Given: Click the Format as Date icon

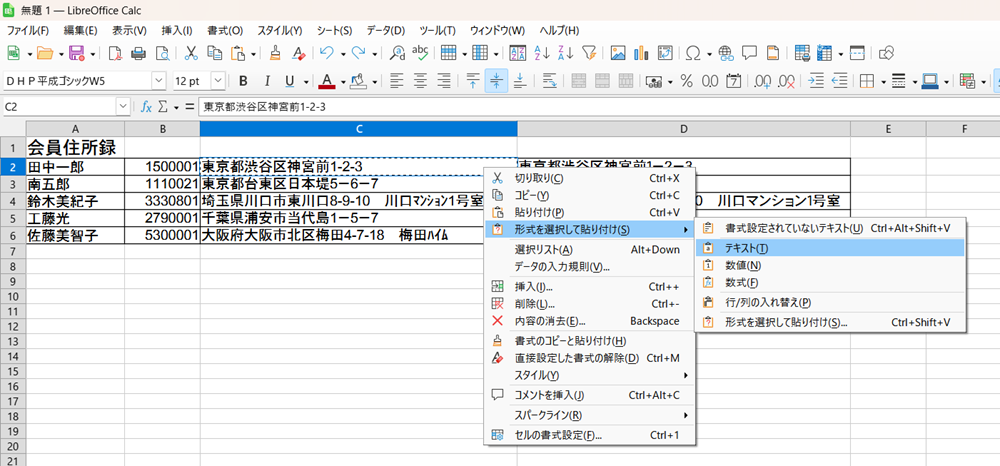Looking at the screenshot, I should tap(733, 81).
